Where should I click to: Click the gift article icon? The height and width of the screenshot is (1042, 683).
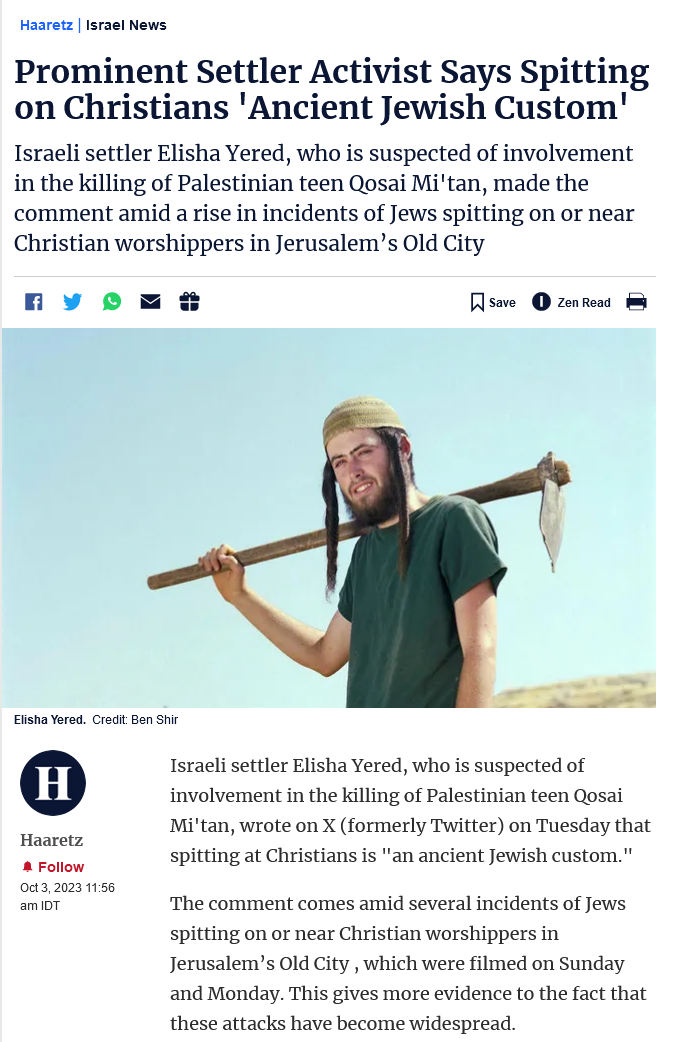189,302
